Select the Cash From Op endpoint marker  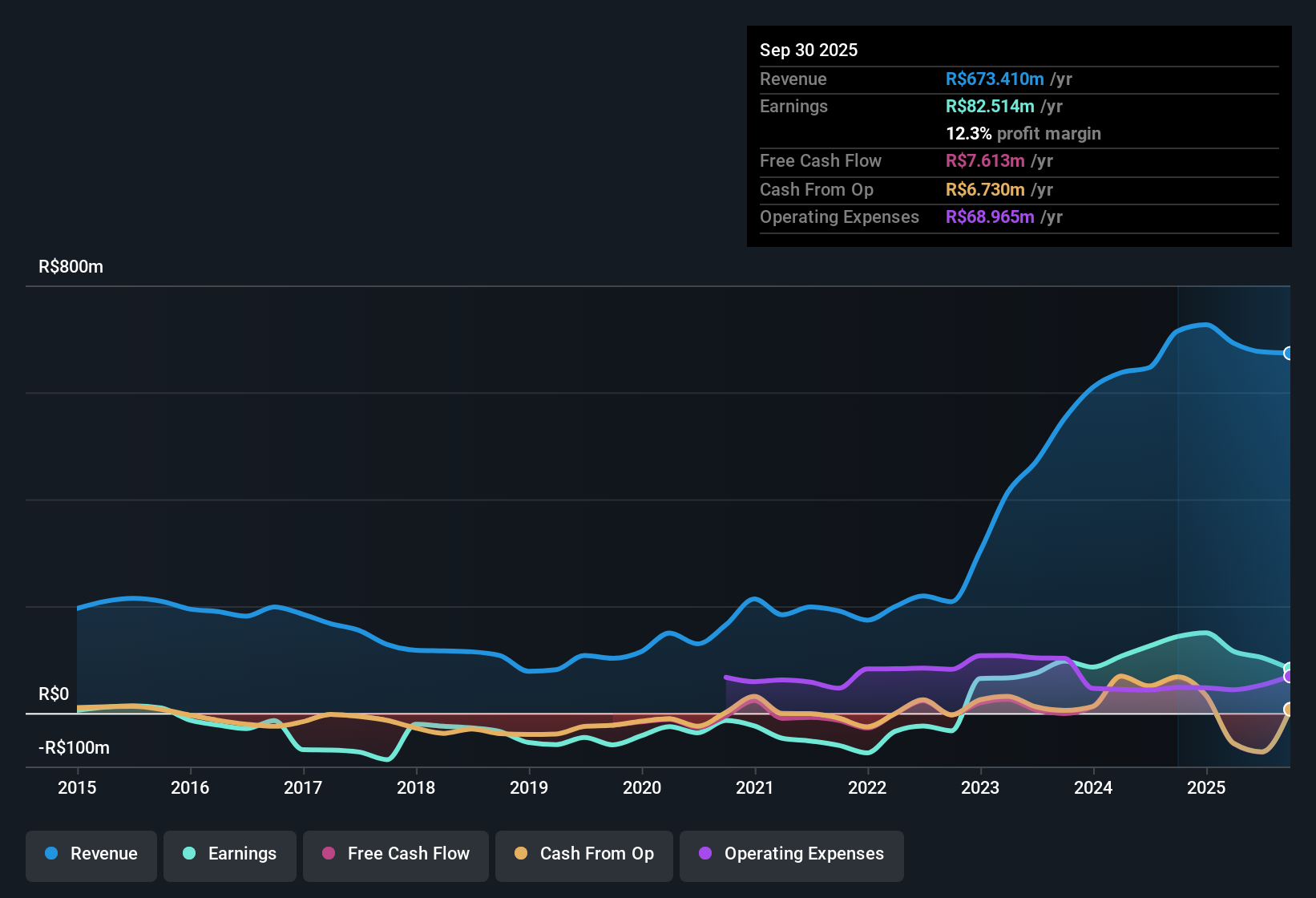1289,710
